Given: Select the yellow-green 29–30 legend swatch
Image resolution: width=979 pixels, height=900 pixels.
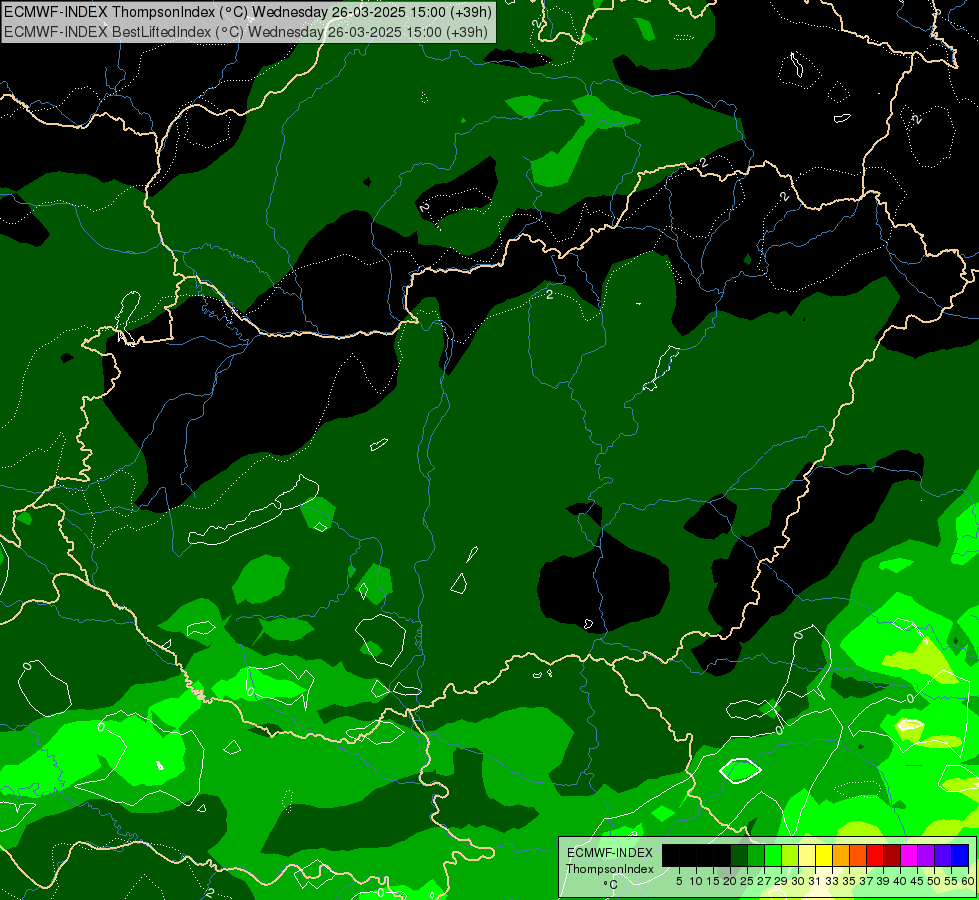Looking at the screenshot, I should pyautogui.click(x=790, y=855).
